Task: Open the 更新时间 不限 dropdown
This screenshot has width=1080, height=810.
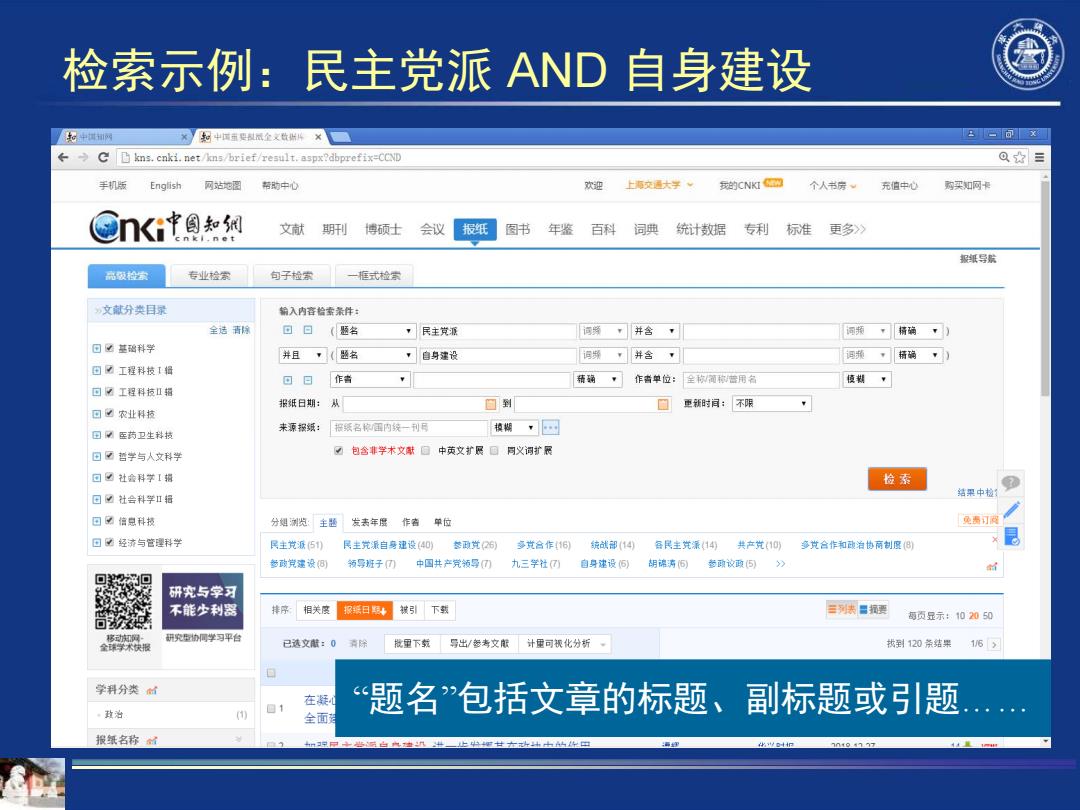Action: click(x=771, y=404)
